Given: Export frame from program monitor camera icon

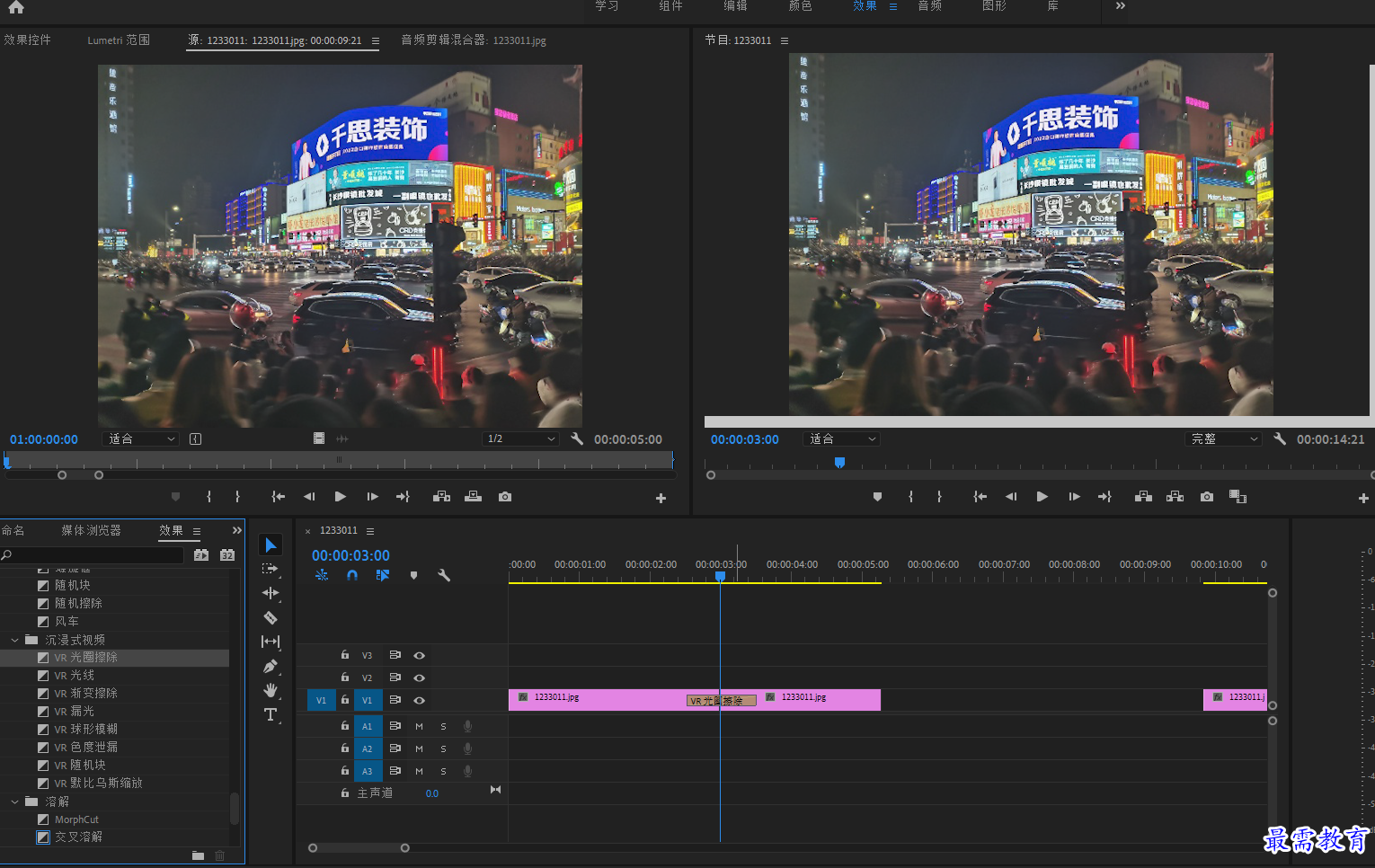Looking at the screenshot, I should (x=1207, y=496).
